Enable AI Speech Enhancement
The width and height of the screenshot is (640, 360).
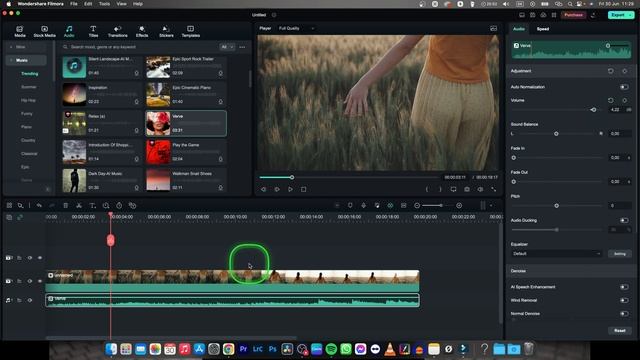pyautogui.click(x=624, y=287)
